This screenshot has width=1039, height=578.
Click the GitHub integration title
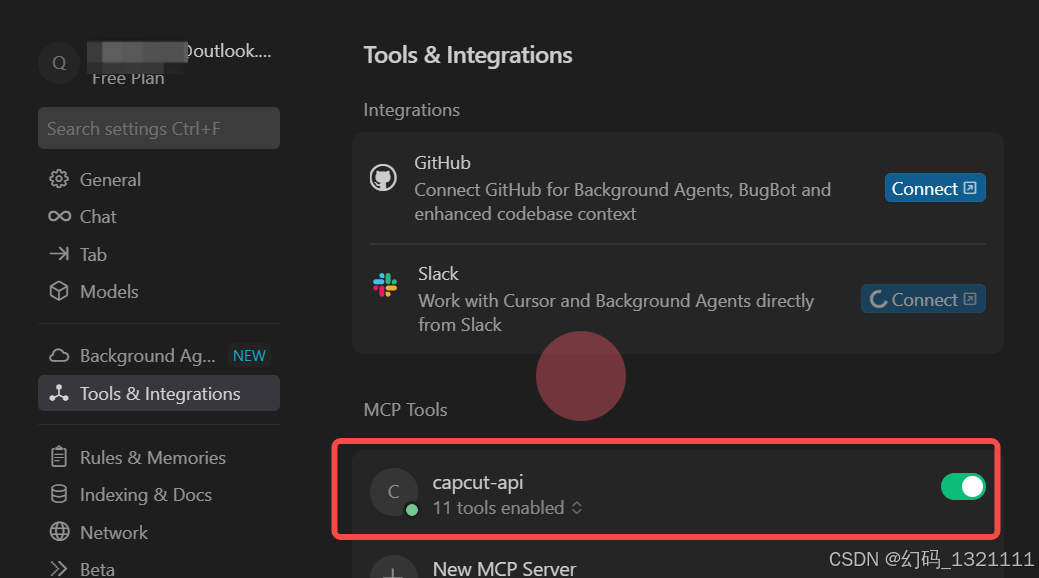coord(443,163)
